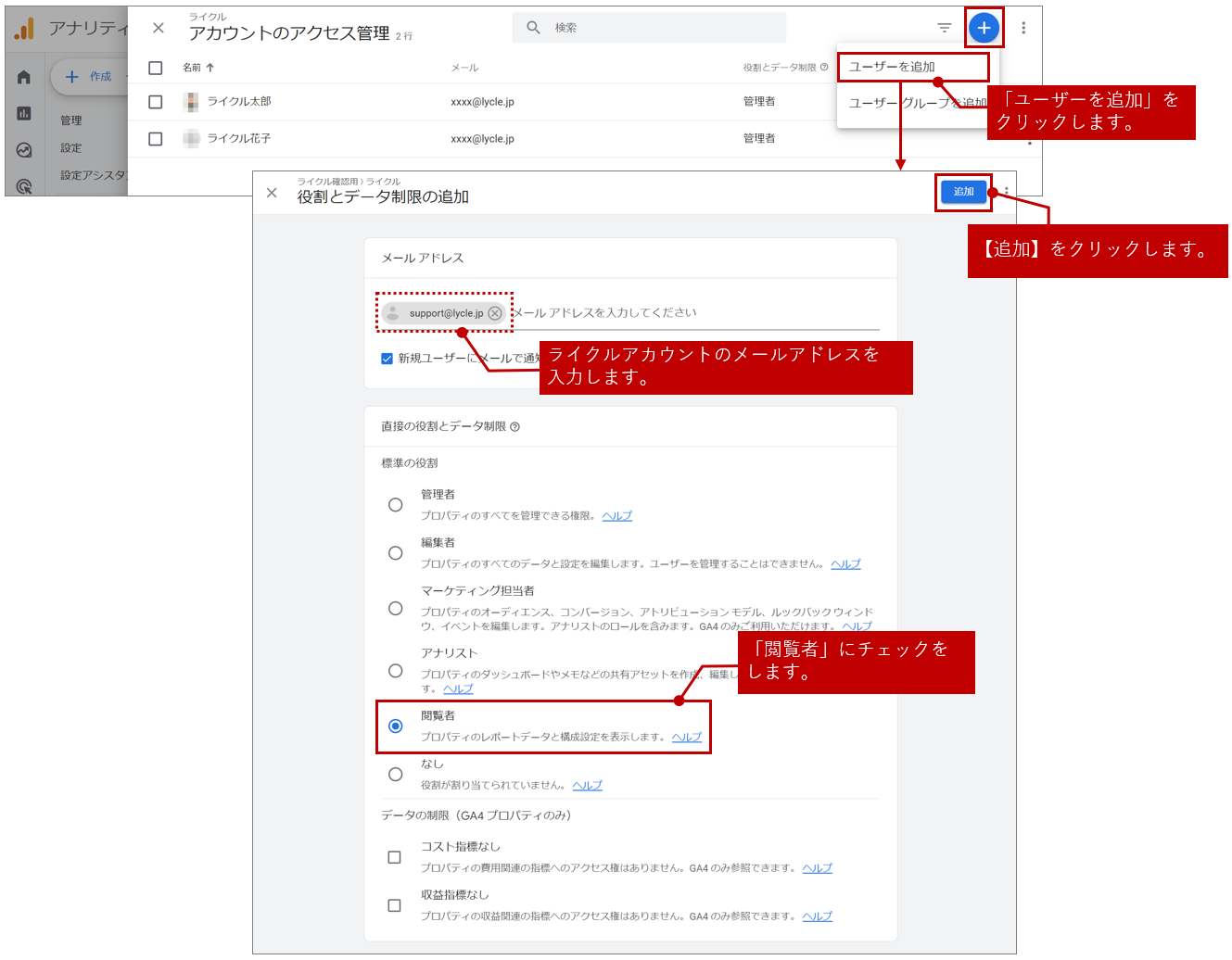Open the Reports bar chart sidebar icon

point(24,113)
